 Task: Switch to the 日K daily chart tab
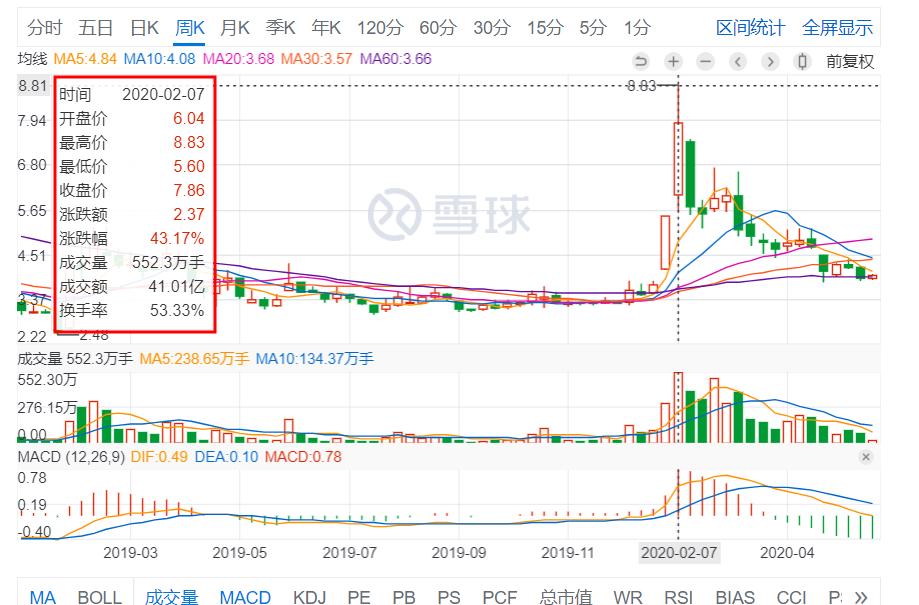pos(143,28)
